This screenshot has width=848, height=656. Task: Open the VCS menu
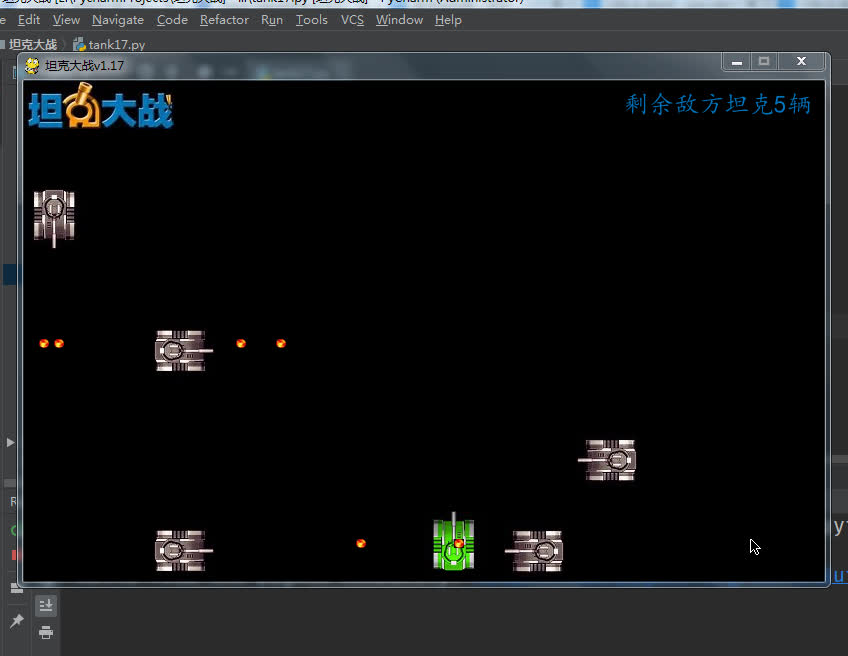[352, 20]
